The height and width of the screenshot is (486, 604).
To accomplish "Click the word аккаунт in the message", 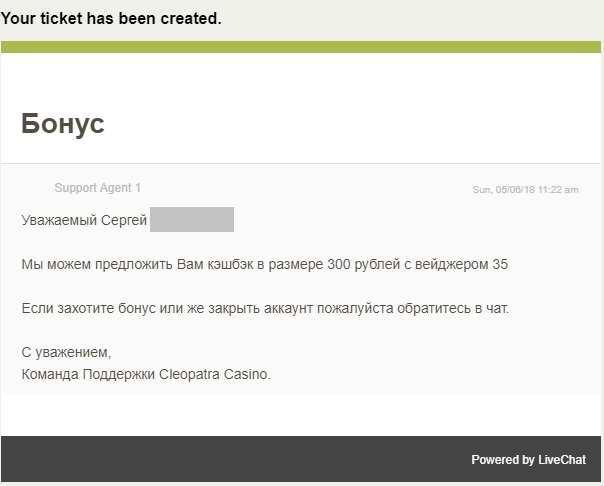I will [288, 308].
